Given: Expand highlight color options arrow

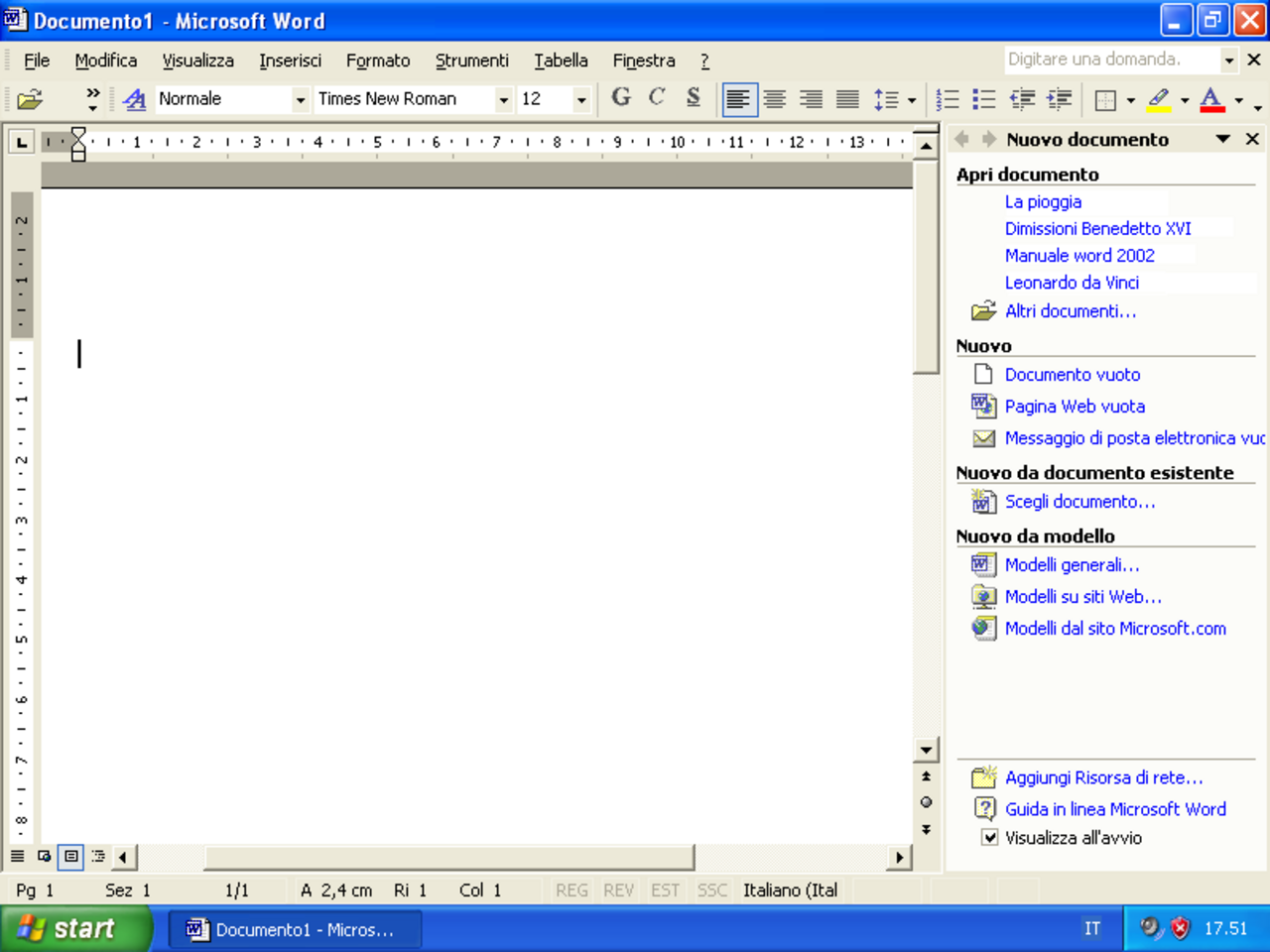Looking at the screenshot, I should (1184, 100).
